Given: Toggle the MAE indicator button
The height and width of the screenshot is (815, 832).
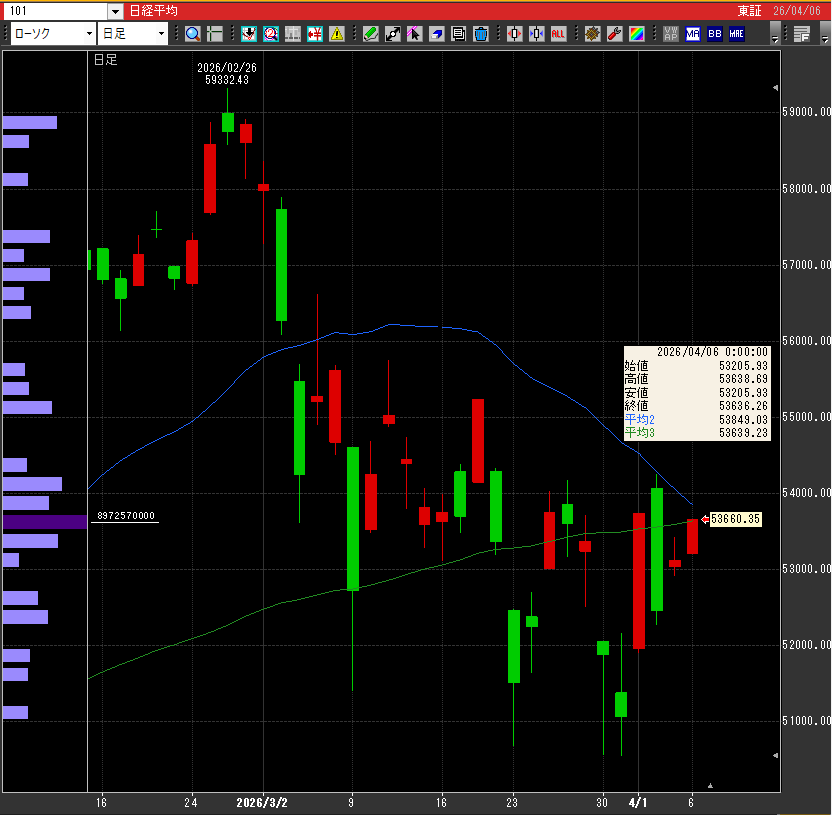Looking at the screenshot, I should coord(736,34).
